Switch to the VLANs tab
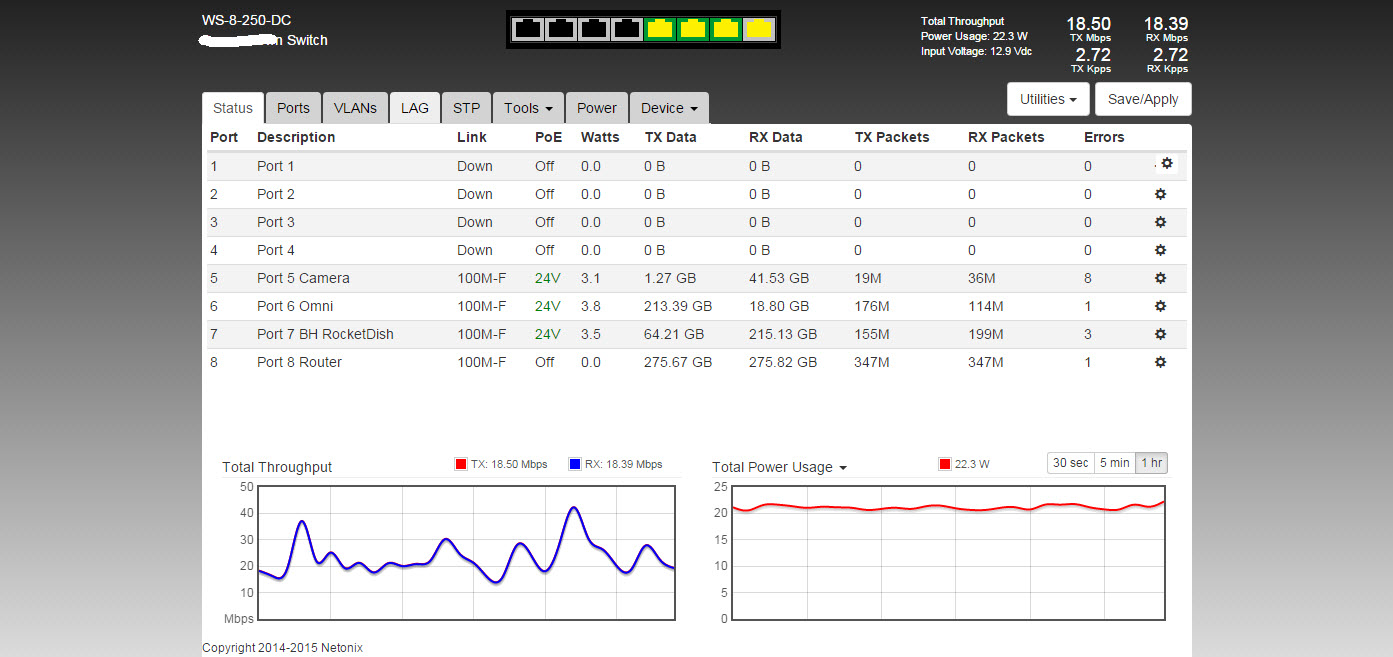This screenshot has height=657, width=1393. 355,108
